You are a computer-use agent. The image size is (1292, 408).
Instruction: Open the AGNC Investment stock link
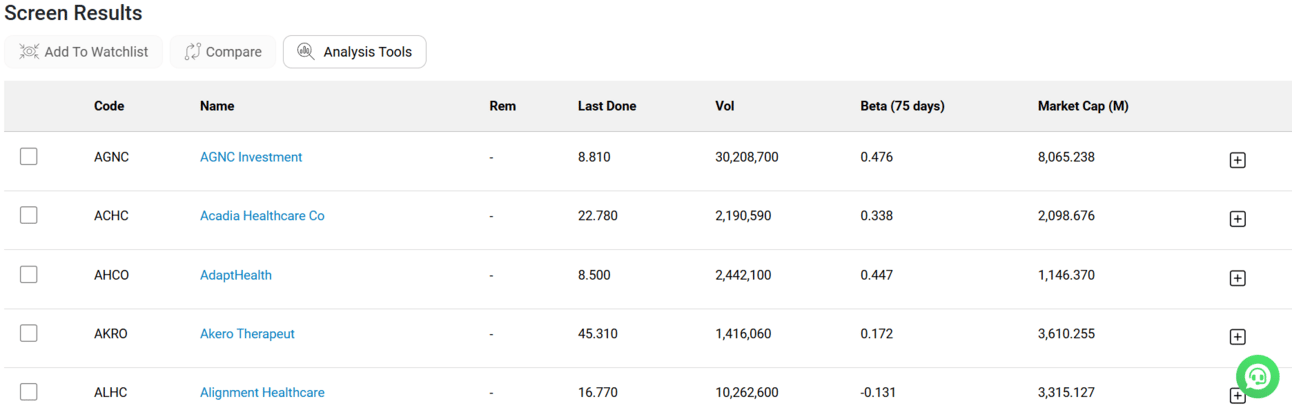(251, 157)
